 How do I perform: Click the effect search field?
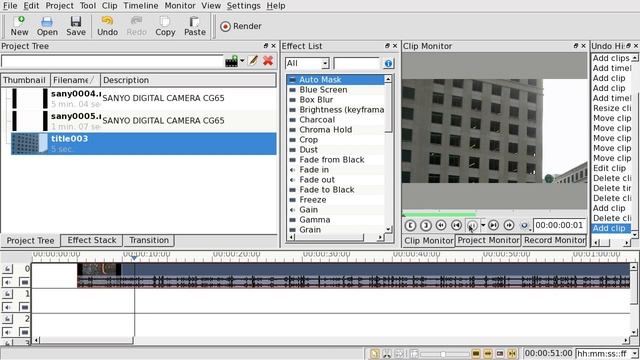(x=356, y=63)
